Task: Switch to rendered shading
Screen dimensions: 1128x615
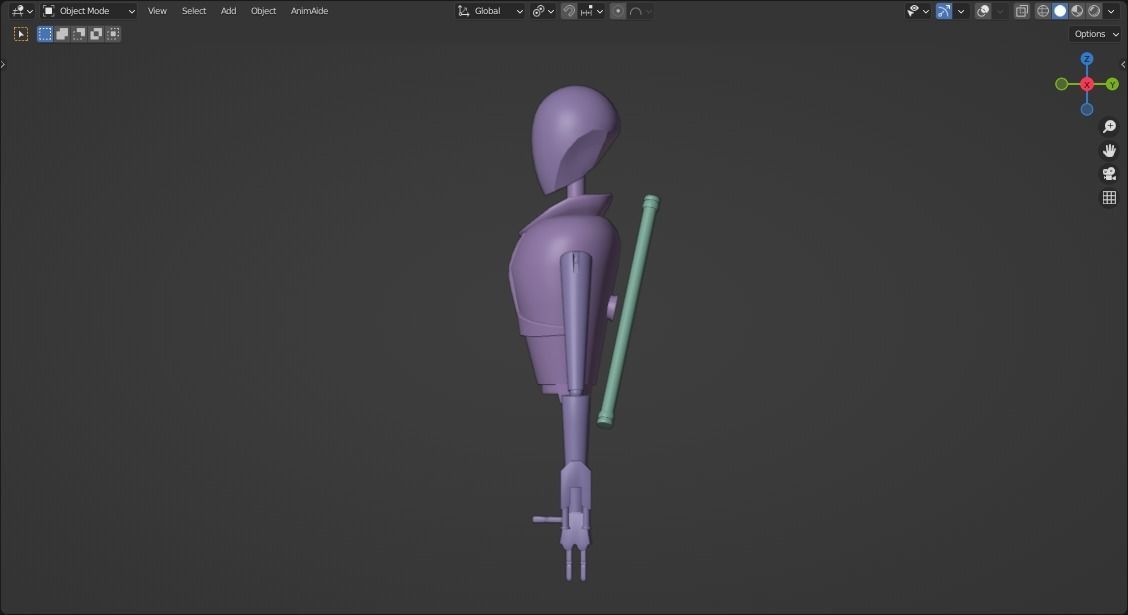Action: 1094,11
